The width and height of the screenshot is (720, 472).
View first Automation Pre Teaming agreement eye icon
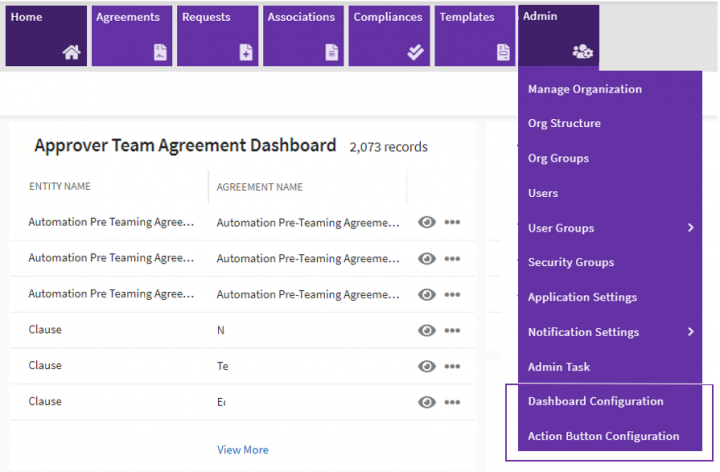tap(427, 222)
